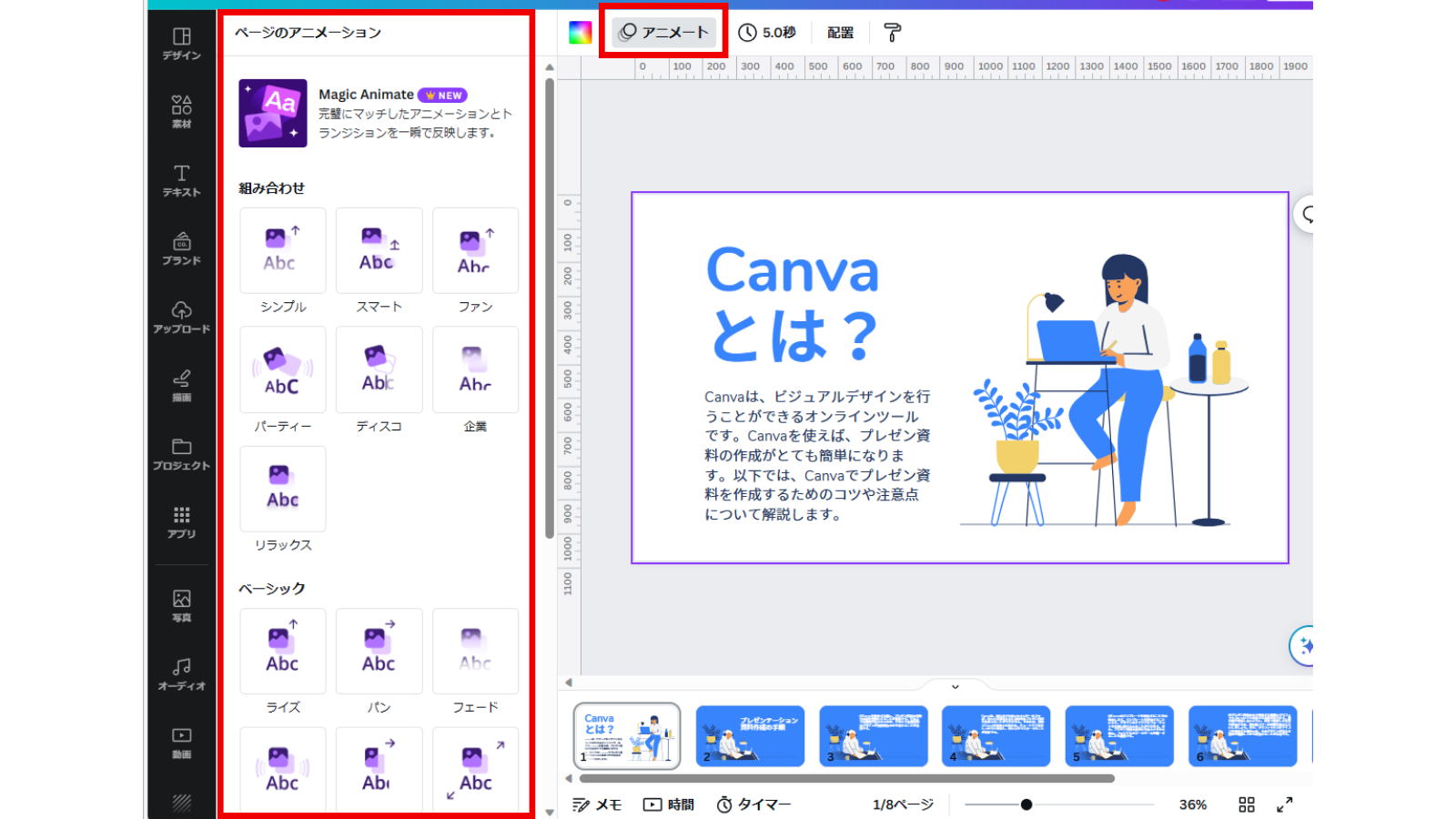Click the copy style paint roller icon
Viewport: 1456px width, 819px height.
(892, 33)
